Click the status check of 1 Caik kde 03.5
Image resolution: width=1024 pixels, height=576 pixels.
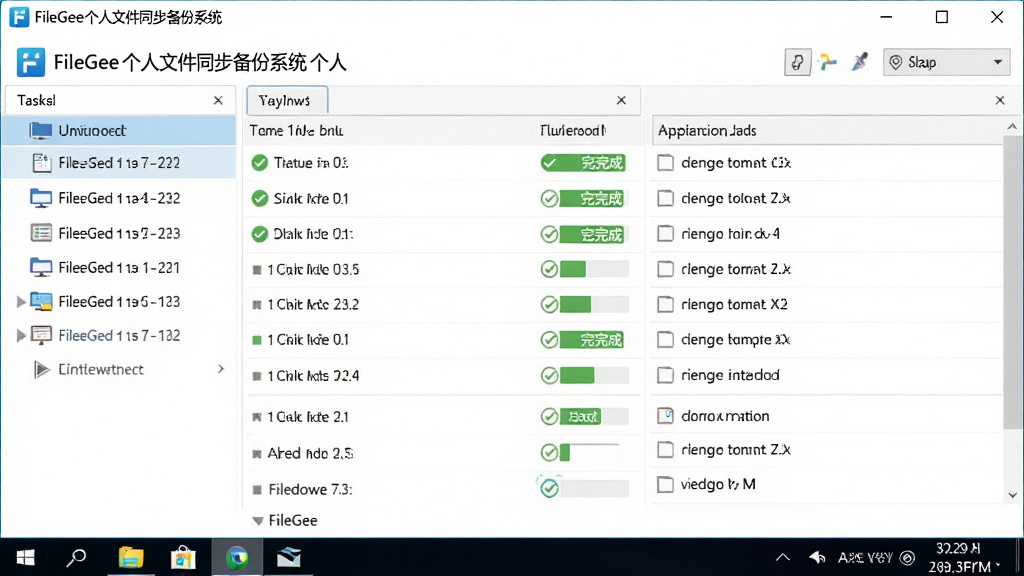[x=549, y=269]
